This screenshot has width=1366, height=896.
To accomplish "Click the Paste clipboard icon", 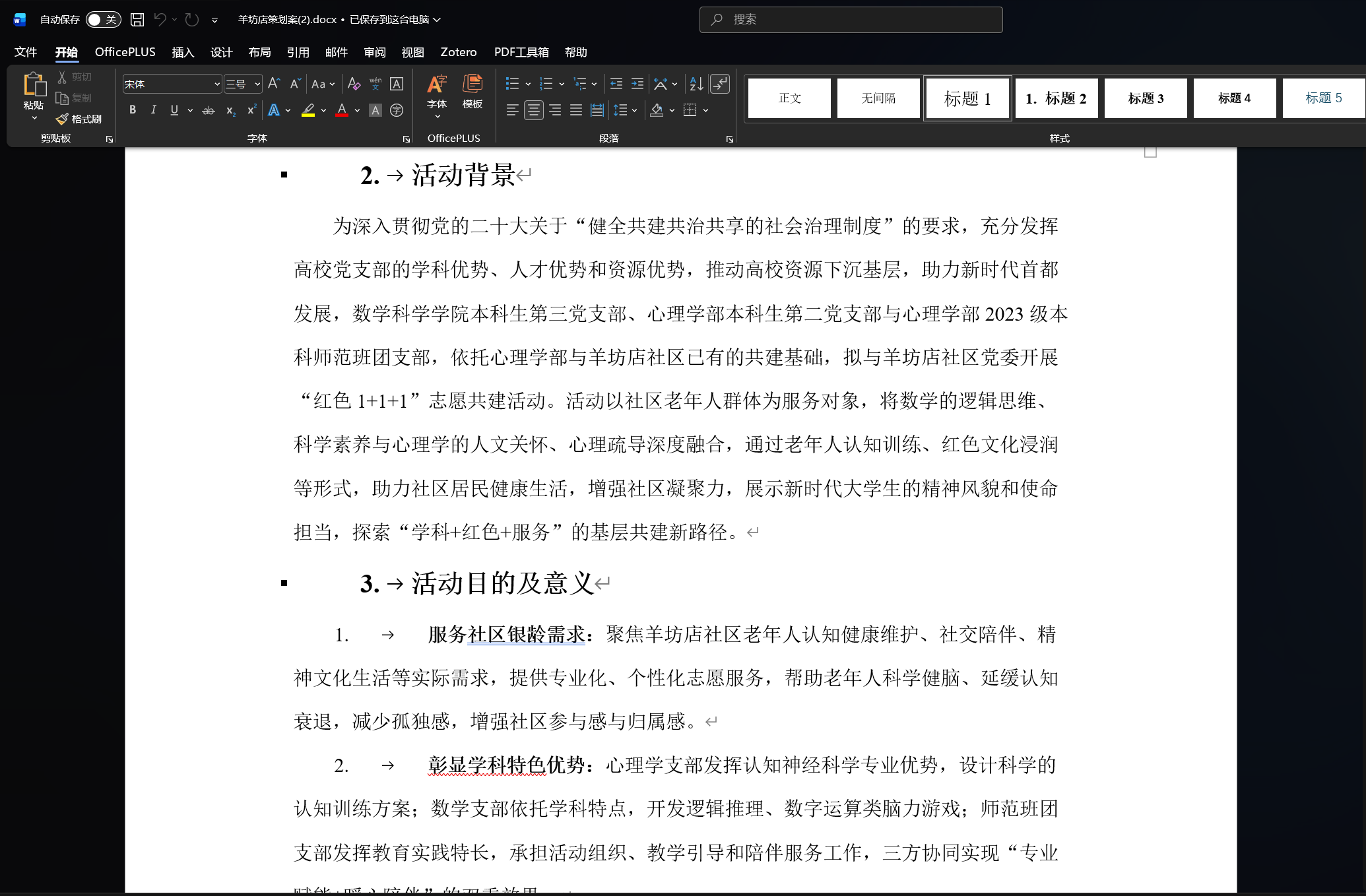I will pyautogui.click(x=34, y=84).
